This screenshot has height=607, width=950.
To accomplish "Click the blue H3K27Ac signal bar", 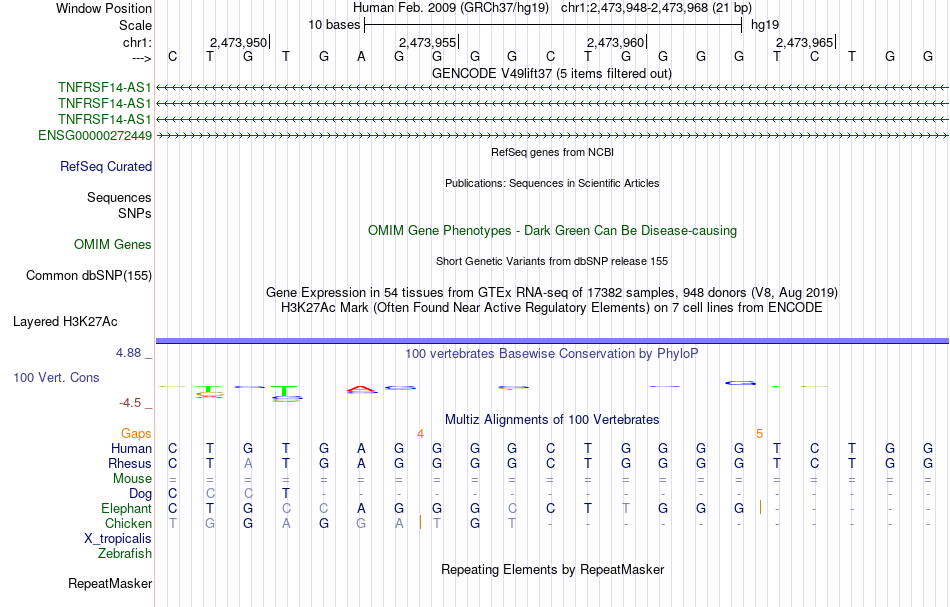I will (x=552, y=341).
